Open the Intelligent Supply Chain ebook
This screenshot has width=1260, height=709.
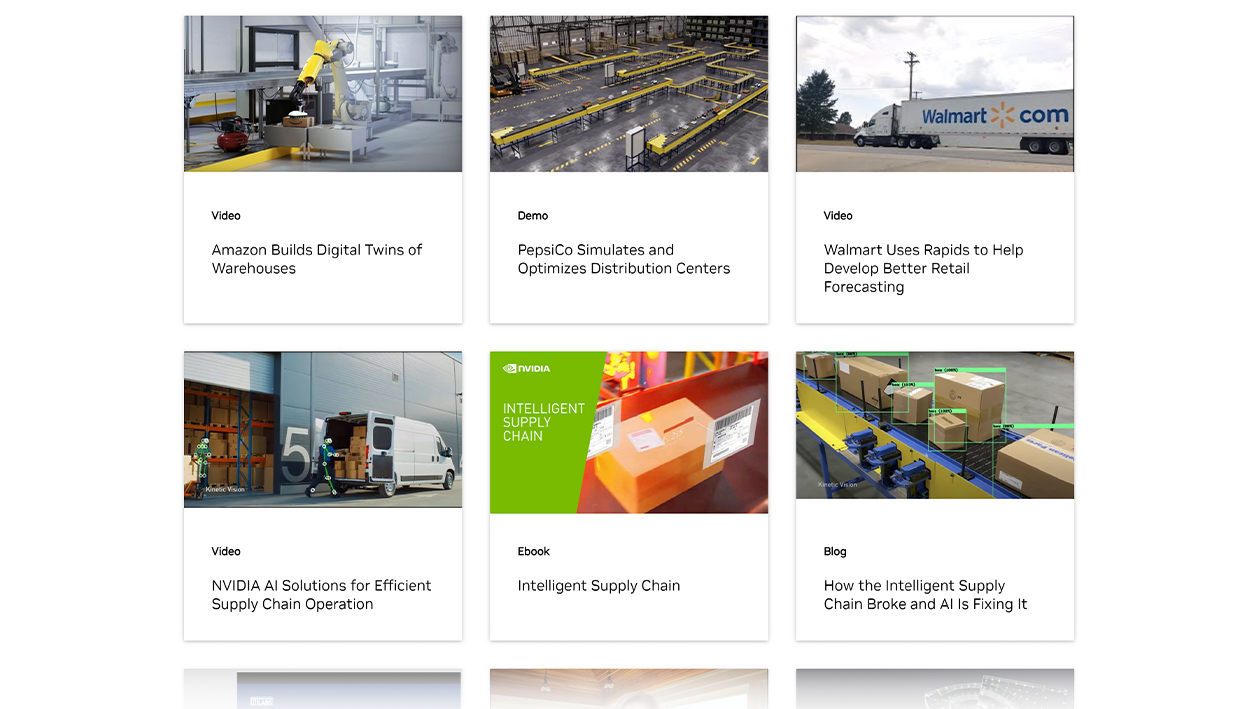coord(599,585)
